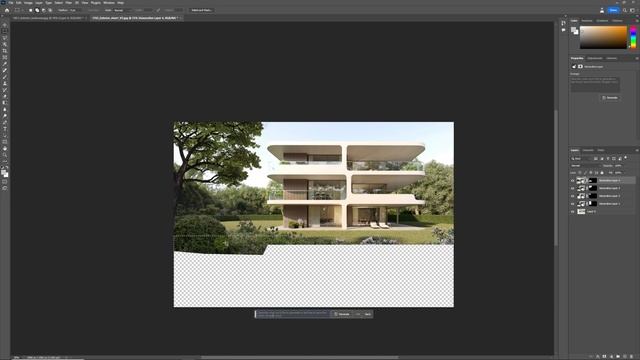Image resolution: width=640 pixels, height=360 pixels.
Task: Select the Blur tool
Action: click(x=5, y=109)
